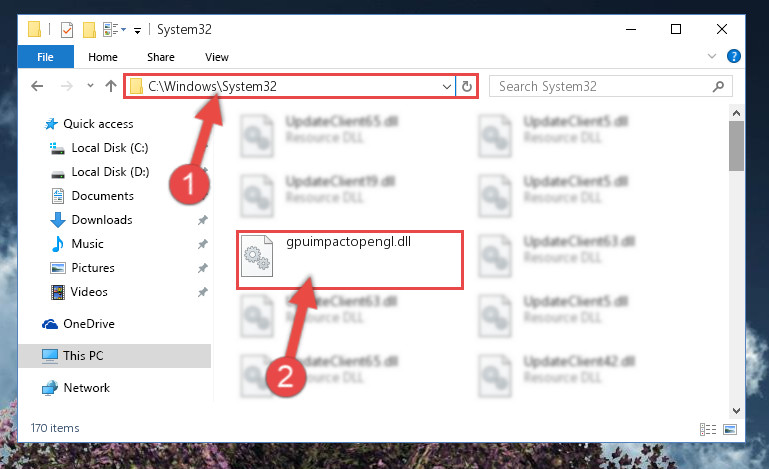Switch to details list view

708,430
